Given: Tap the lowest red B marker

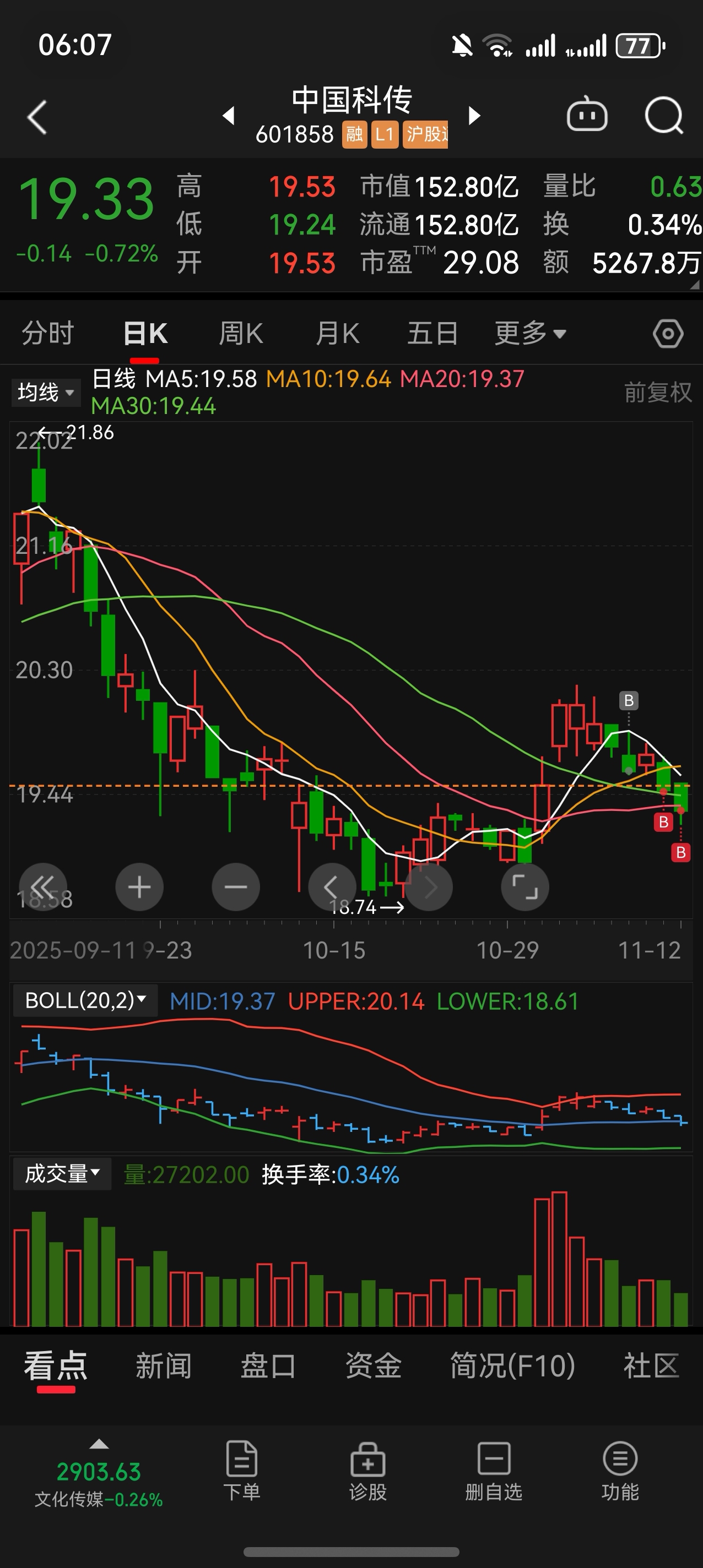Looking at the screenshot, I should (x=681, y=853).
